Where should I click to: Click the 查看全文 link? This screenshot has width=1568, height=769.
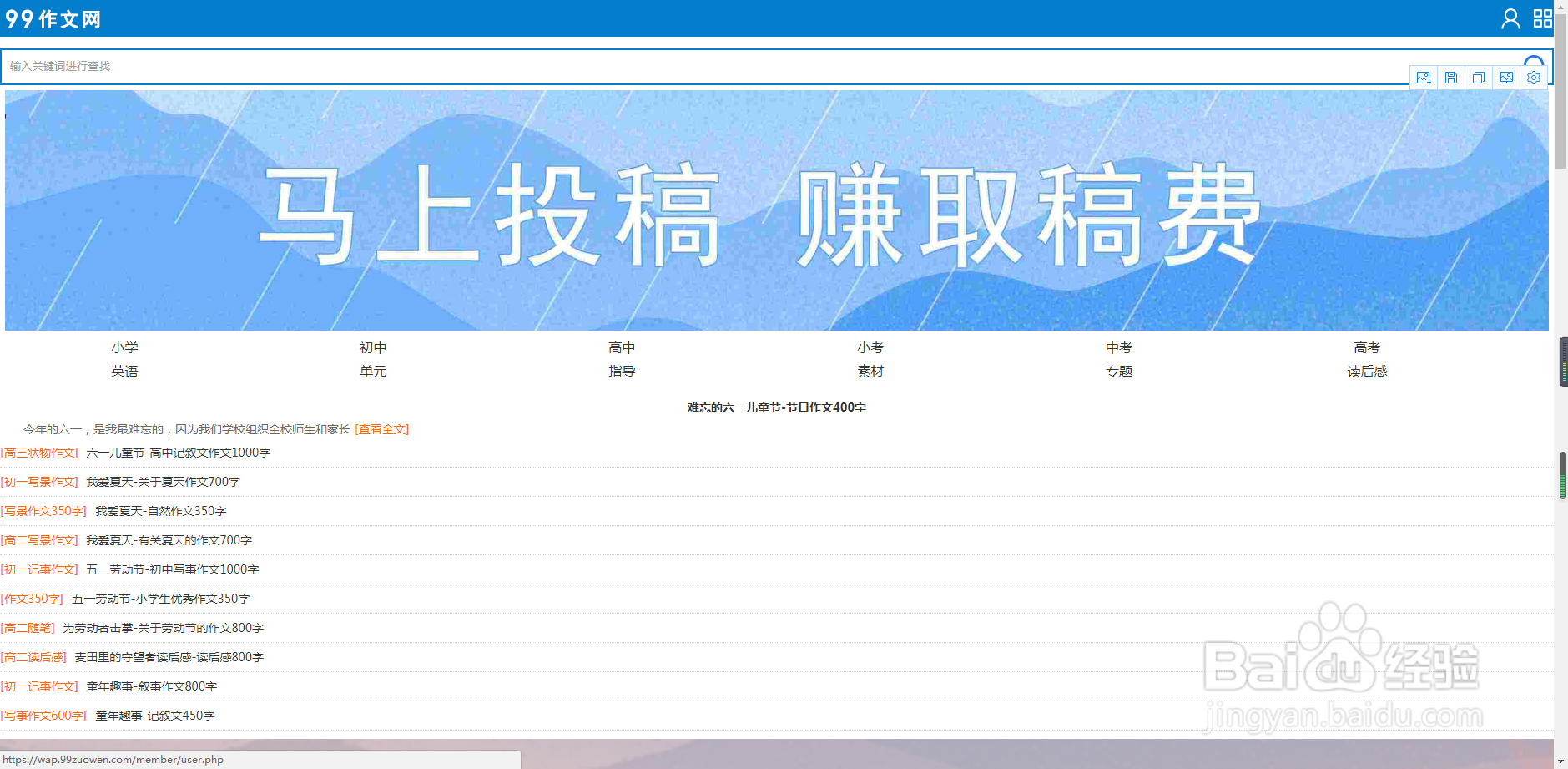coord(381,428)
